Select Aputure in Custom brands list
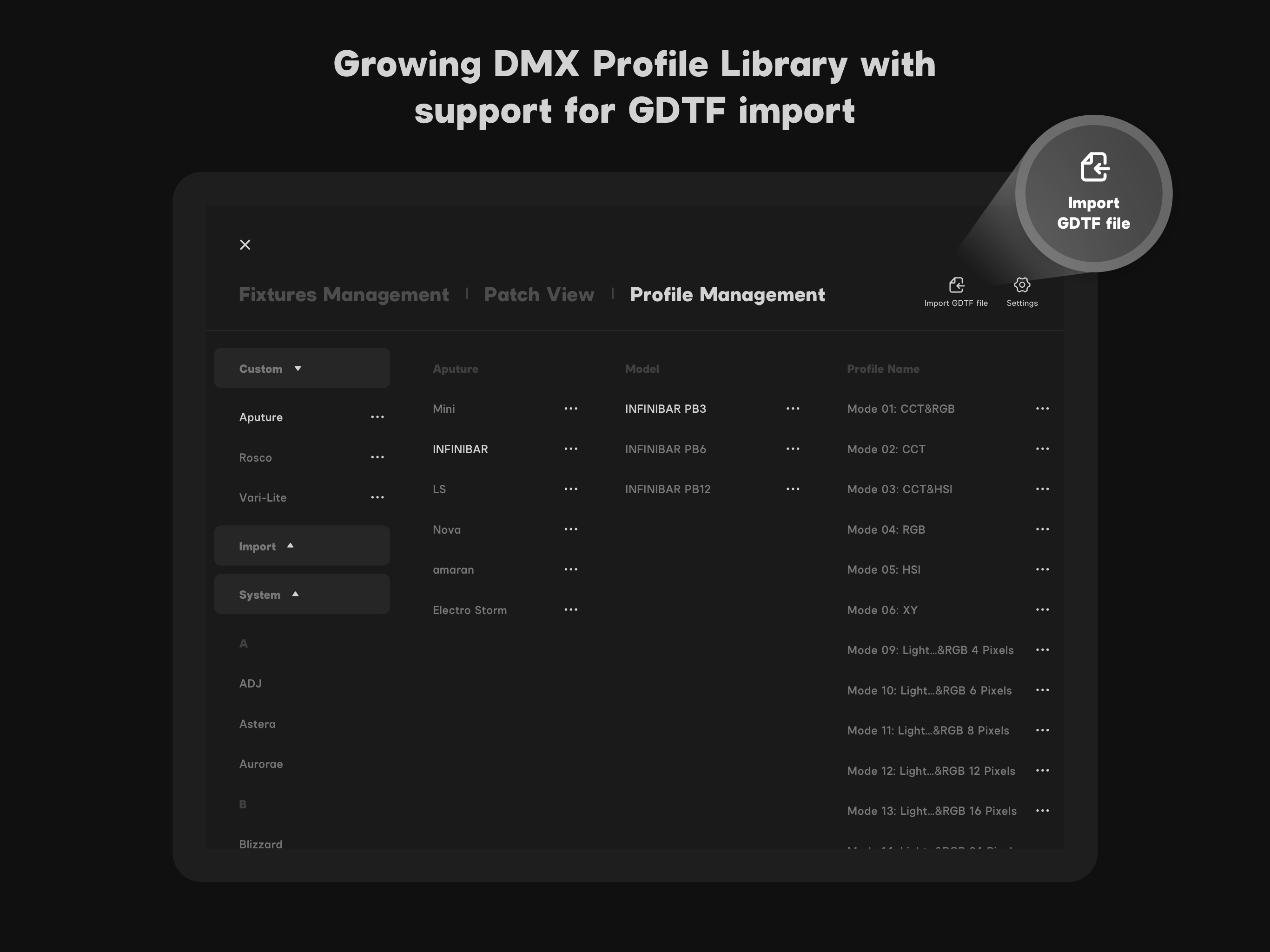The image size is (1270, 952). 261,417
